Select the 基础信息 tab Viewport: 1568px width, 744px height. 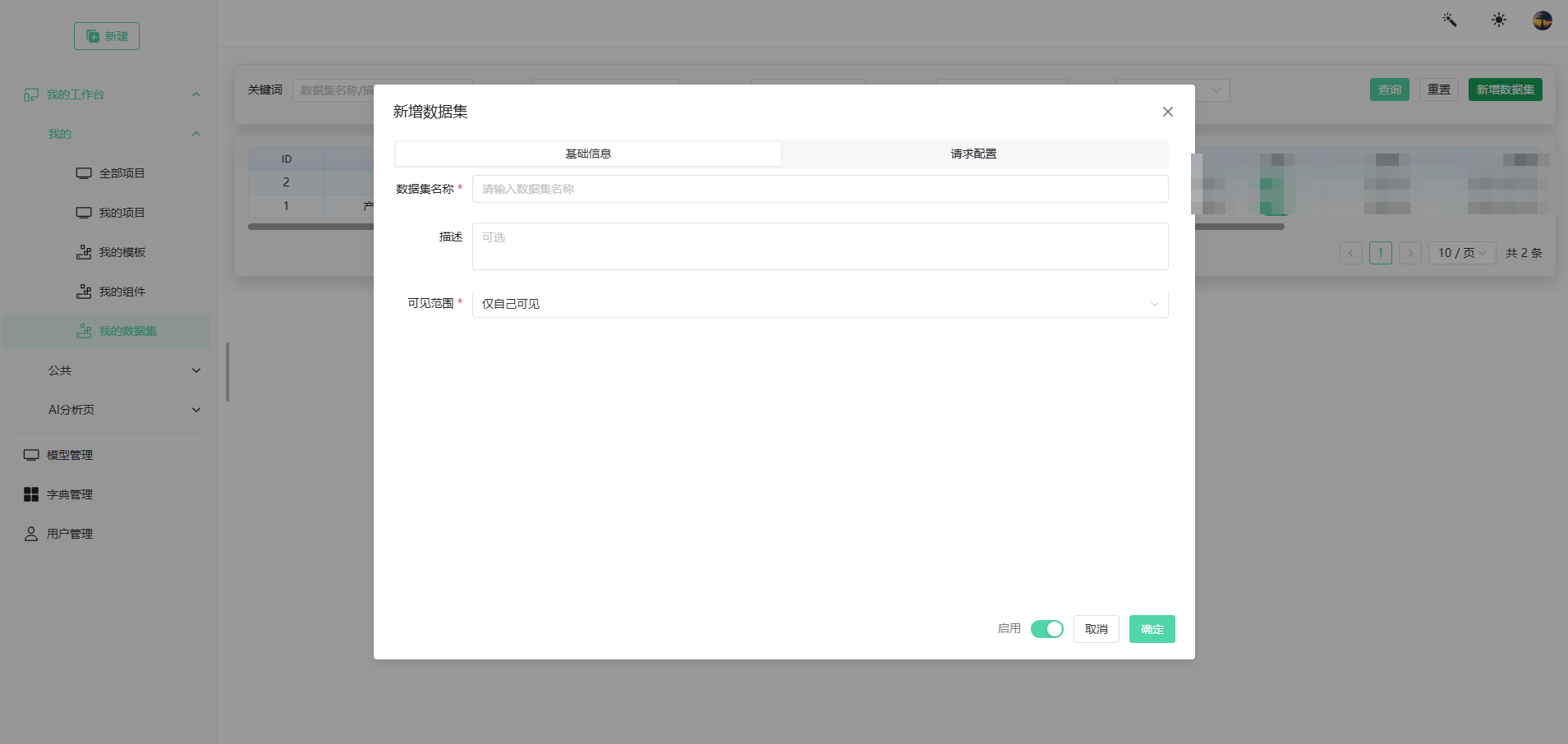point(588,154)
